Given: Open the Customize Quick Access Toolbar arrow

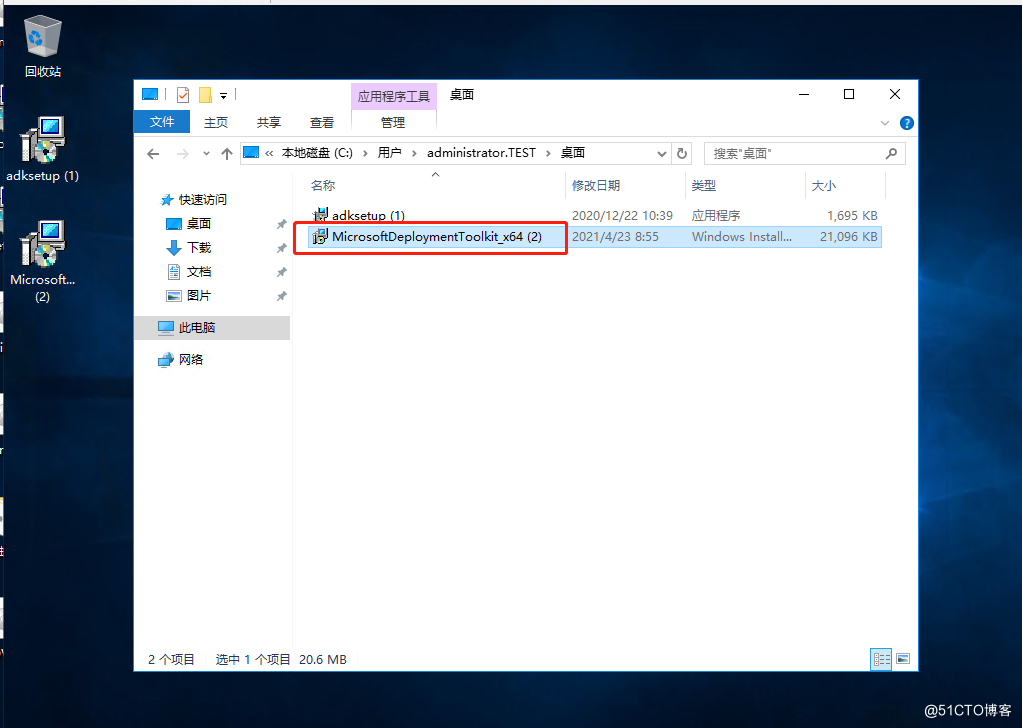Looking at the screenshot, I should click(x=224, y=96).
